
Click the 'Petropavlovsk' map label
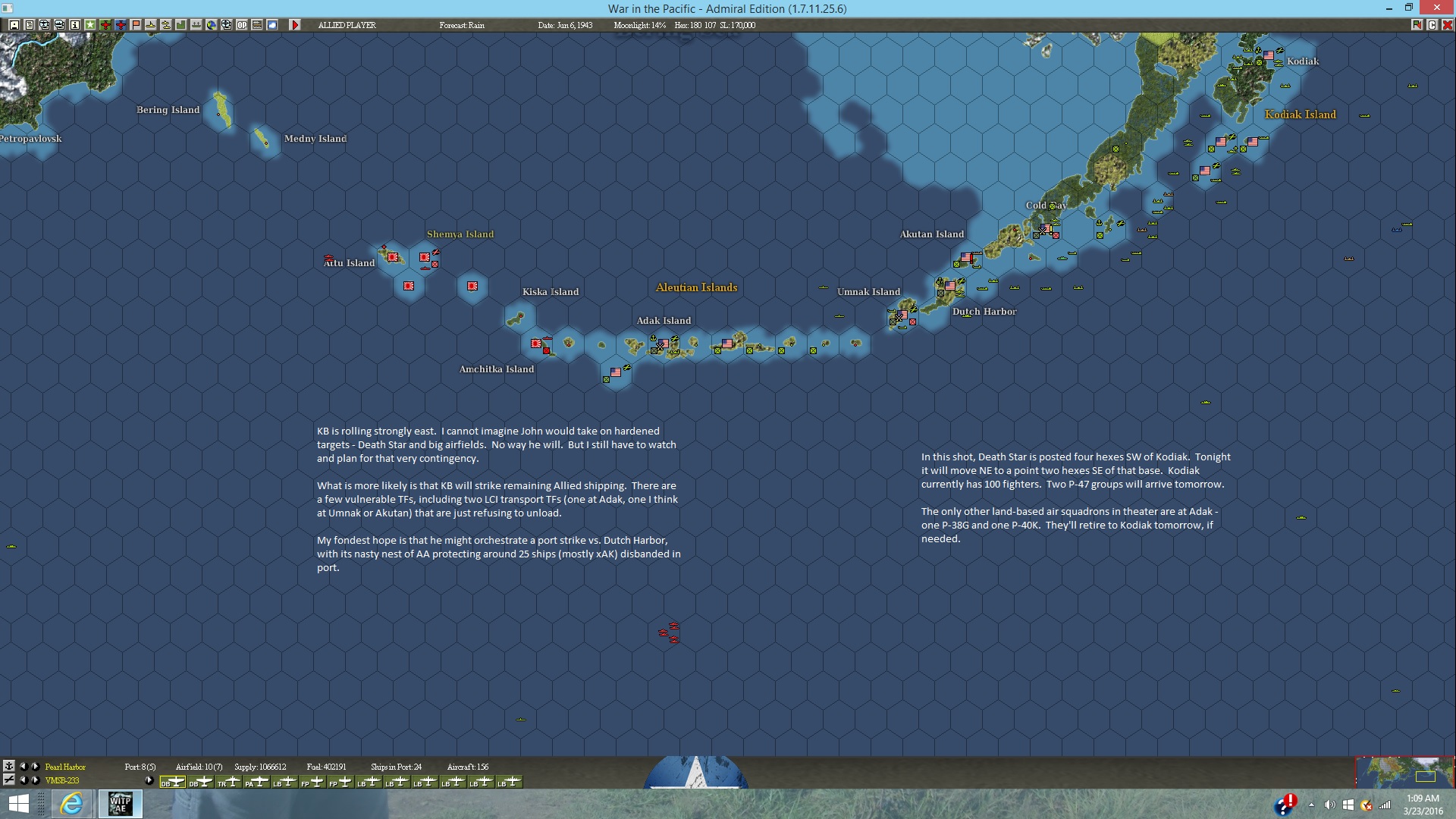30,139
